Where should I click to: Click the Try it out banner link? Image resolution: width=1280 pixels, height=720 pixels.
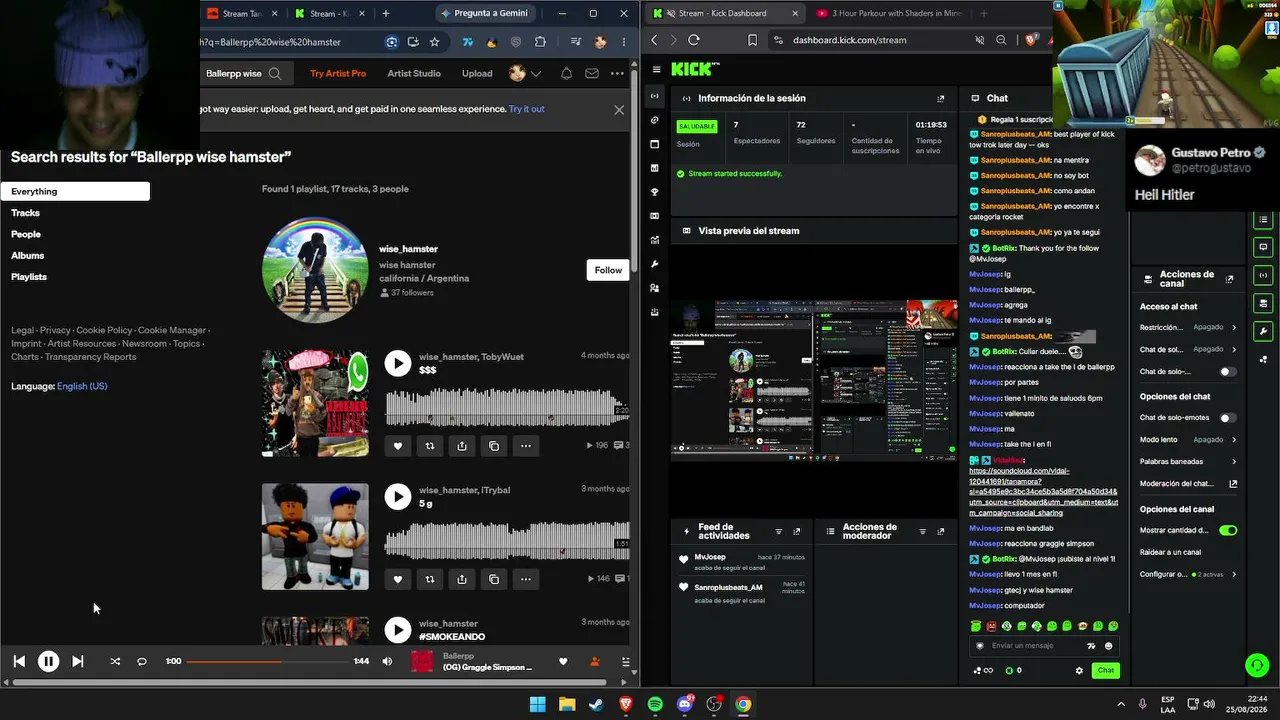click(527, 109)
